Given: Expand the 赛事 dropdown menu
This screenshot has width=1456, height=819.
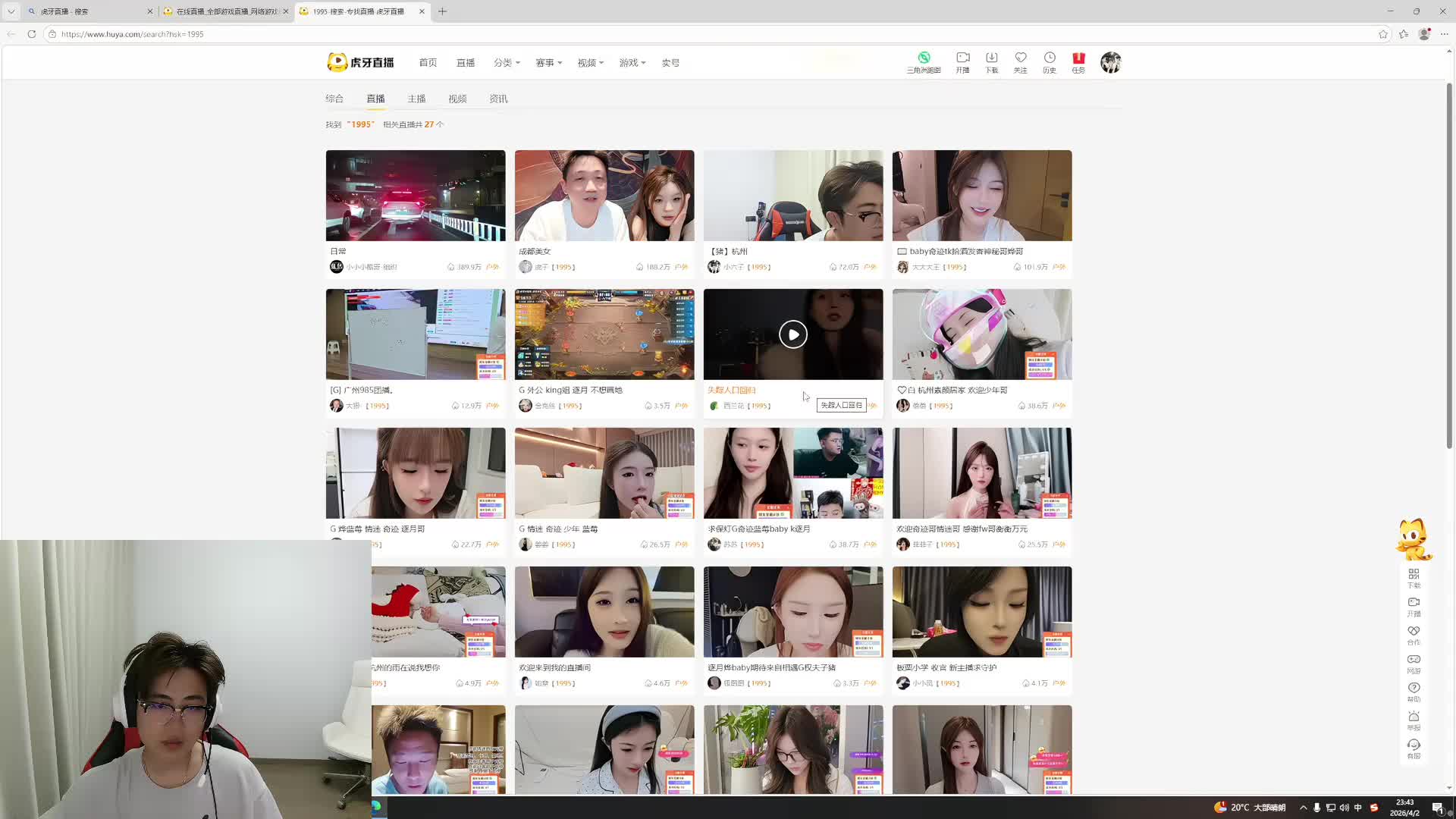Looking at the screenshot, I should click(x=549, y=63).
